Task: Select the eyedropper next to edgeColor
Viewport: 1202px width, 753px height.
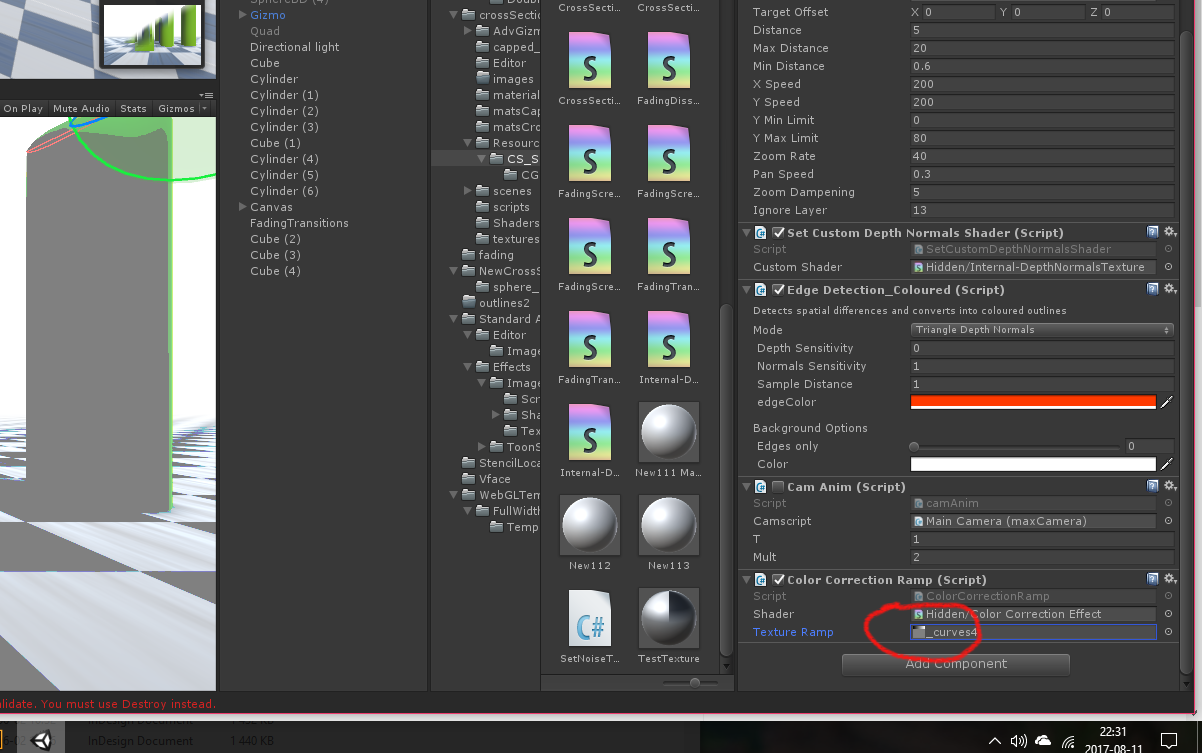Action: (x=1168, y=402)
